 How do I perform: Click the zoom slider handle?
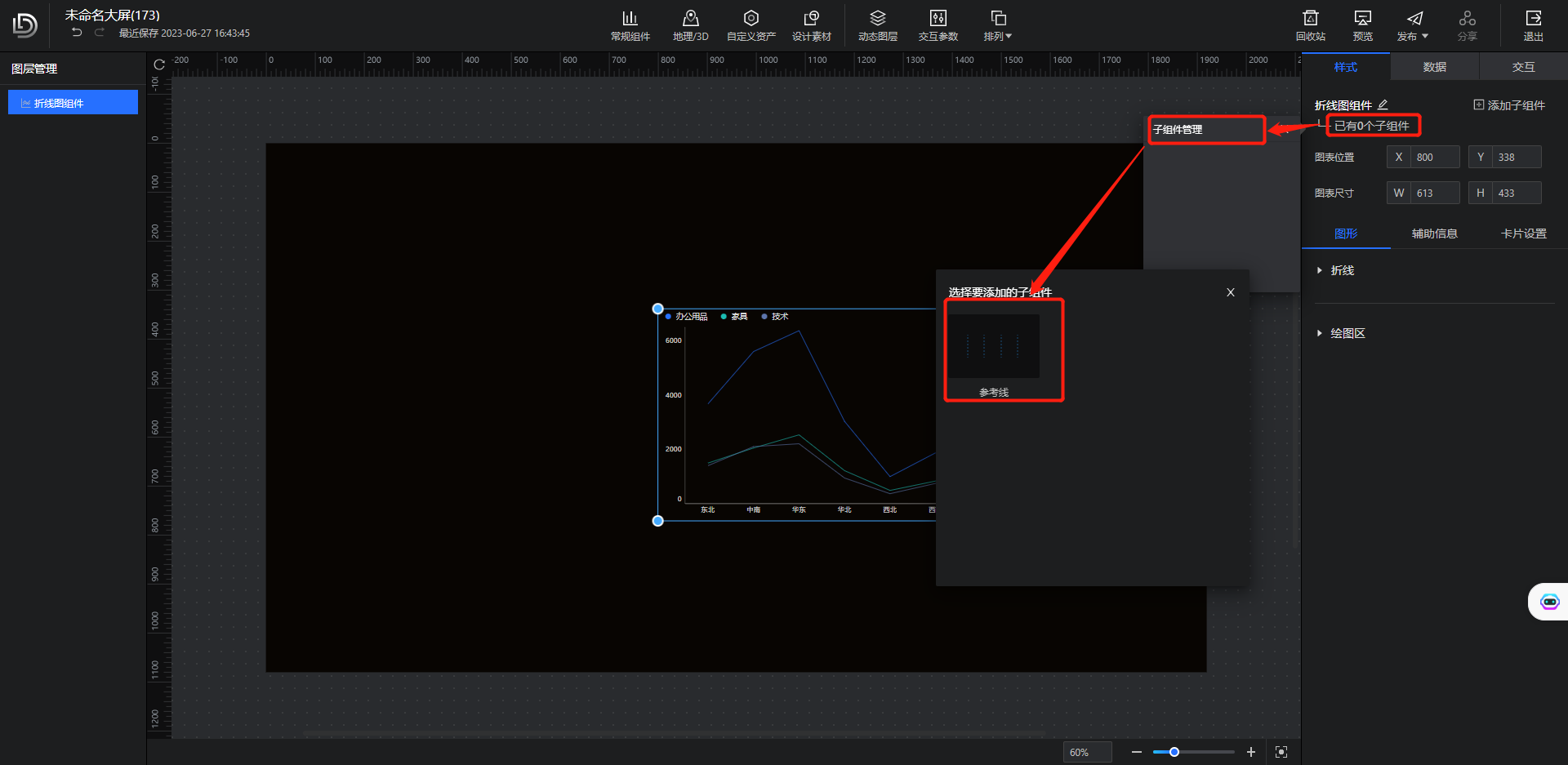click(x=1174, y=752)
